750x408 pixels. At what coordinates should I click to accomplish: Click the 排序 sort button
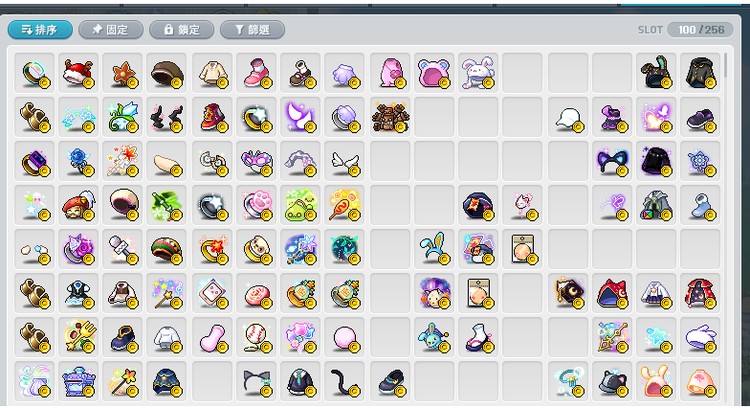click(40, 30)
